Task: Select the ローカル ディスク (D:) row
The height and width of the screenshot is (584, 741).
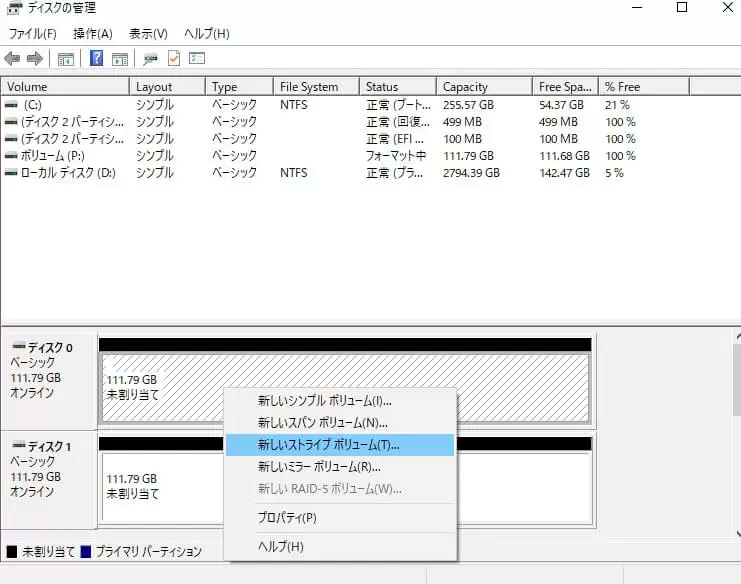Action: point(345,172)
